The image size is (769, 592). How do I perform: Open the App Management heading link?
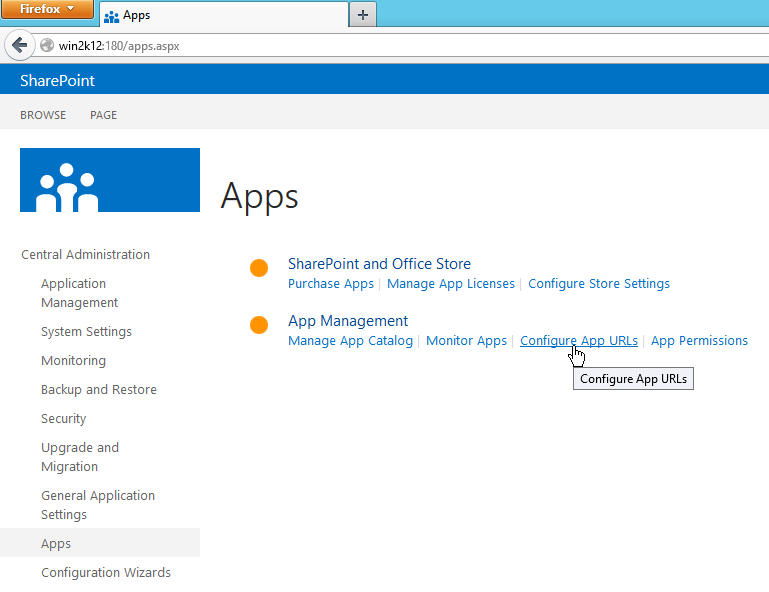point(348,321)
